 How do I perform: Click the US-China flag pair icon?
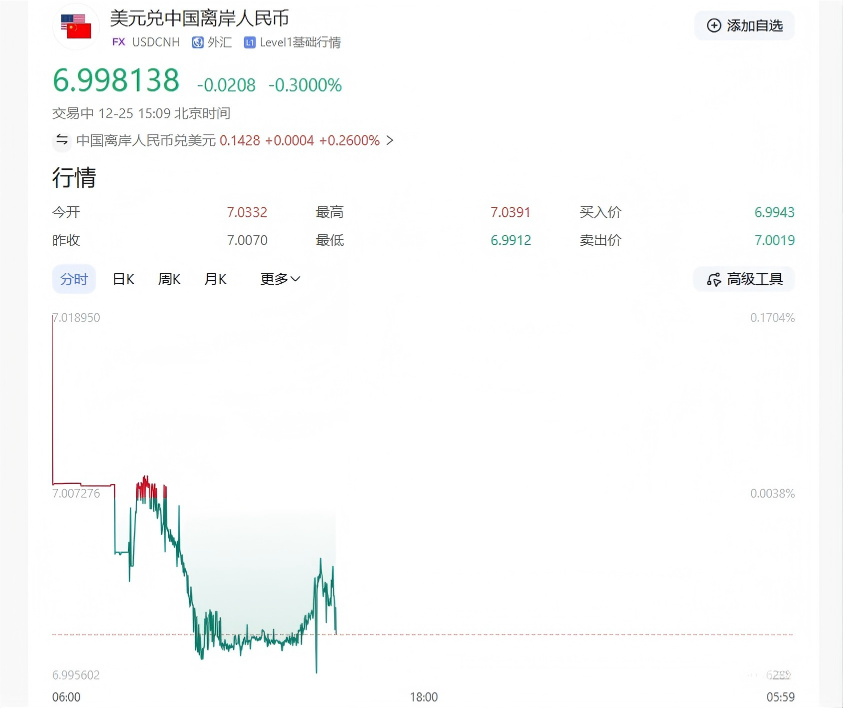click(x=76, y=26)
